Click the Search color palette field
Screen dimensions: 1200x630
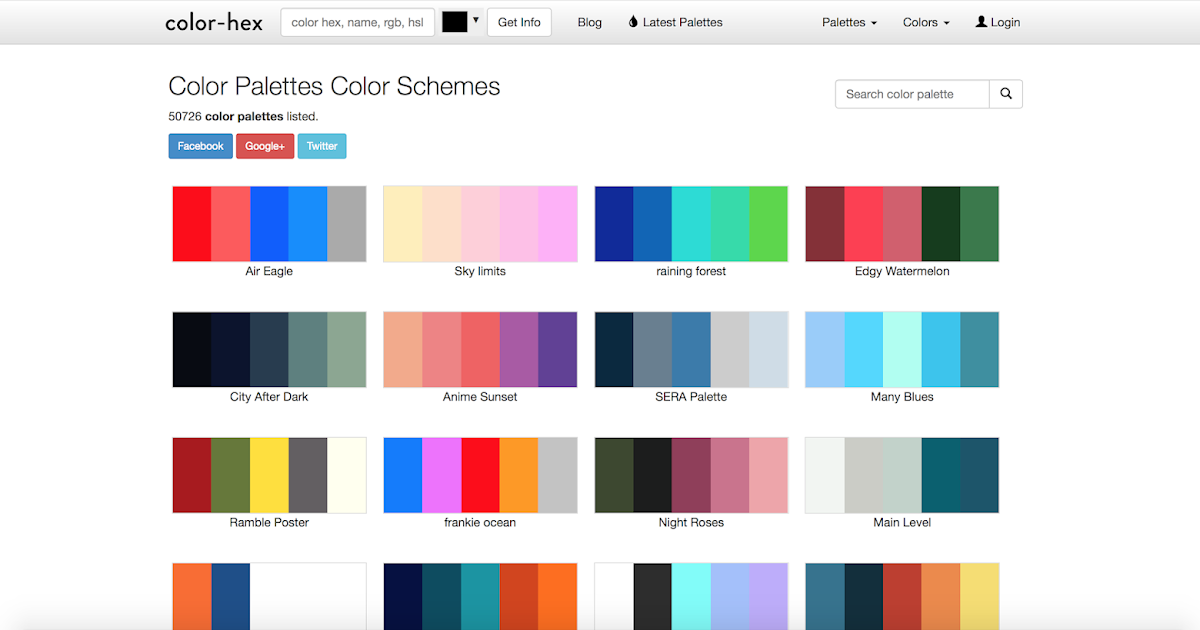point(911,93)
